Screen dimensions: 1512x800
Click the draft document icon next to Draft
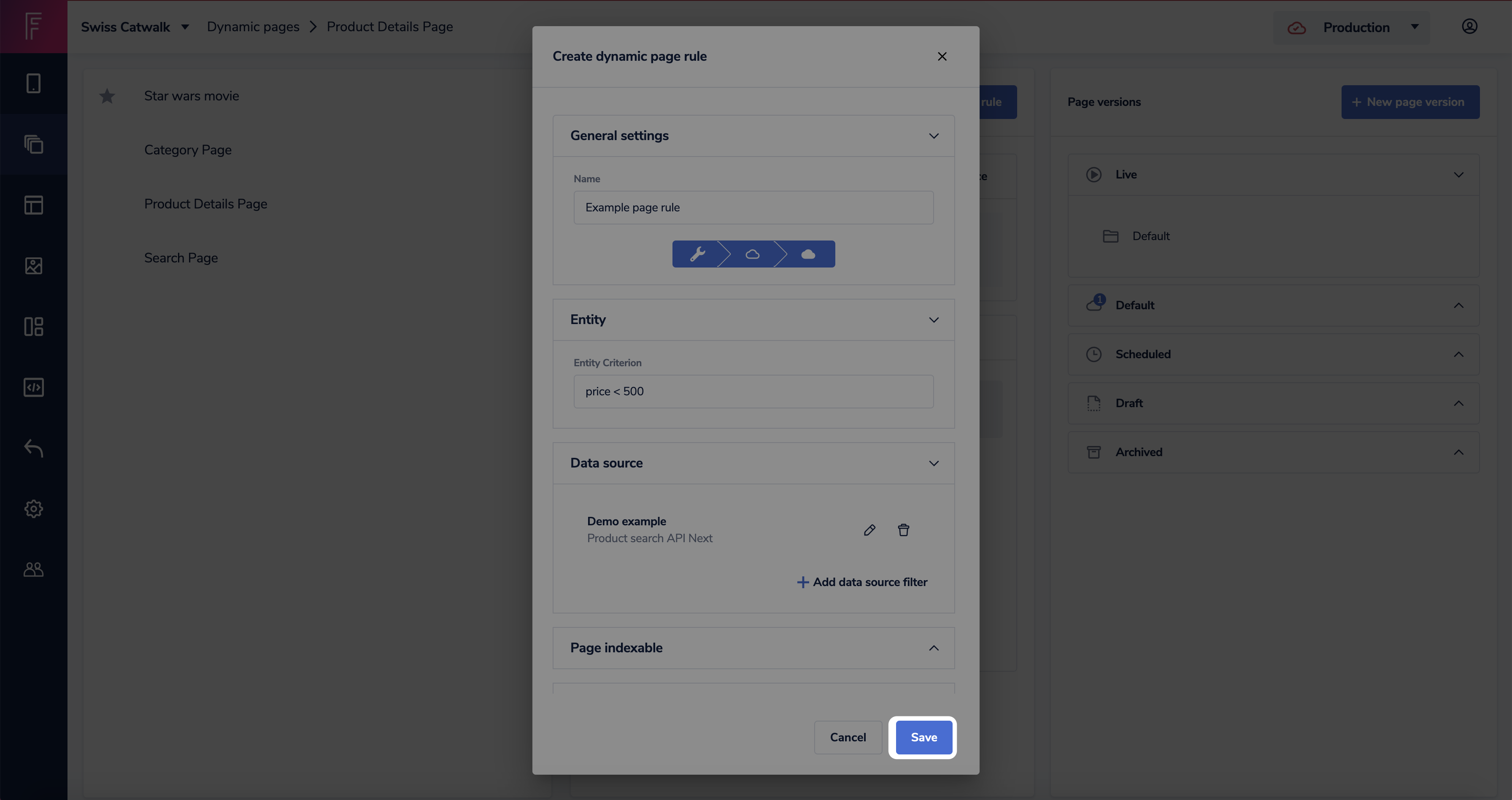point(1093,403)
